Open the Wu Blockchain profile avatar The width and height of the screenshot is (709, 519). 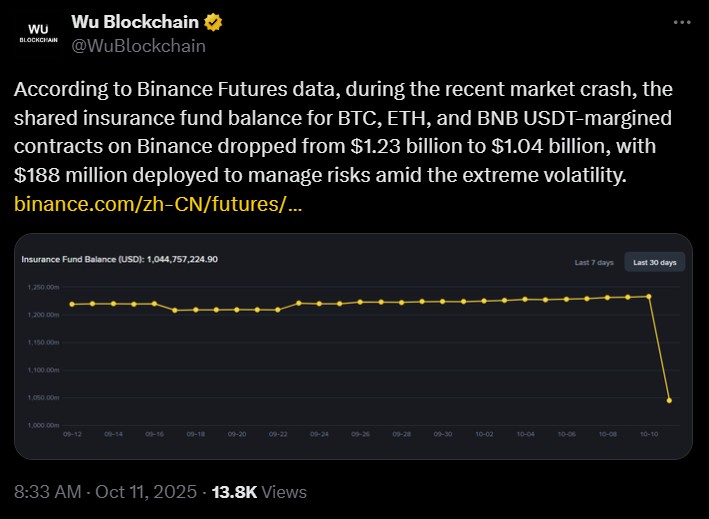(x=40, y=33)
